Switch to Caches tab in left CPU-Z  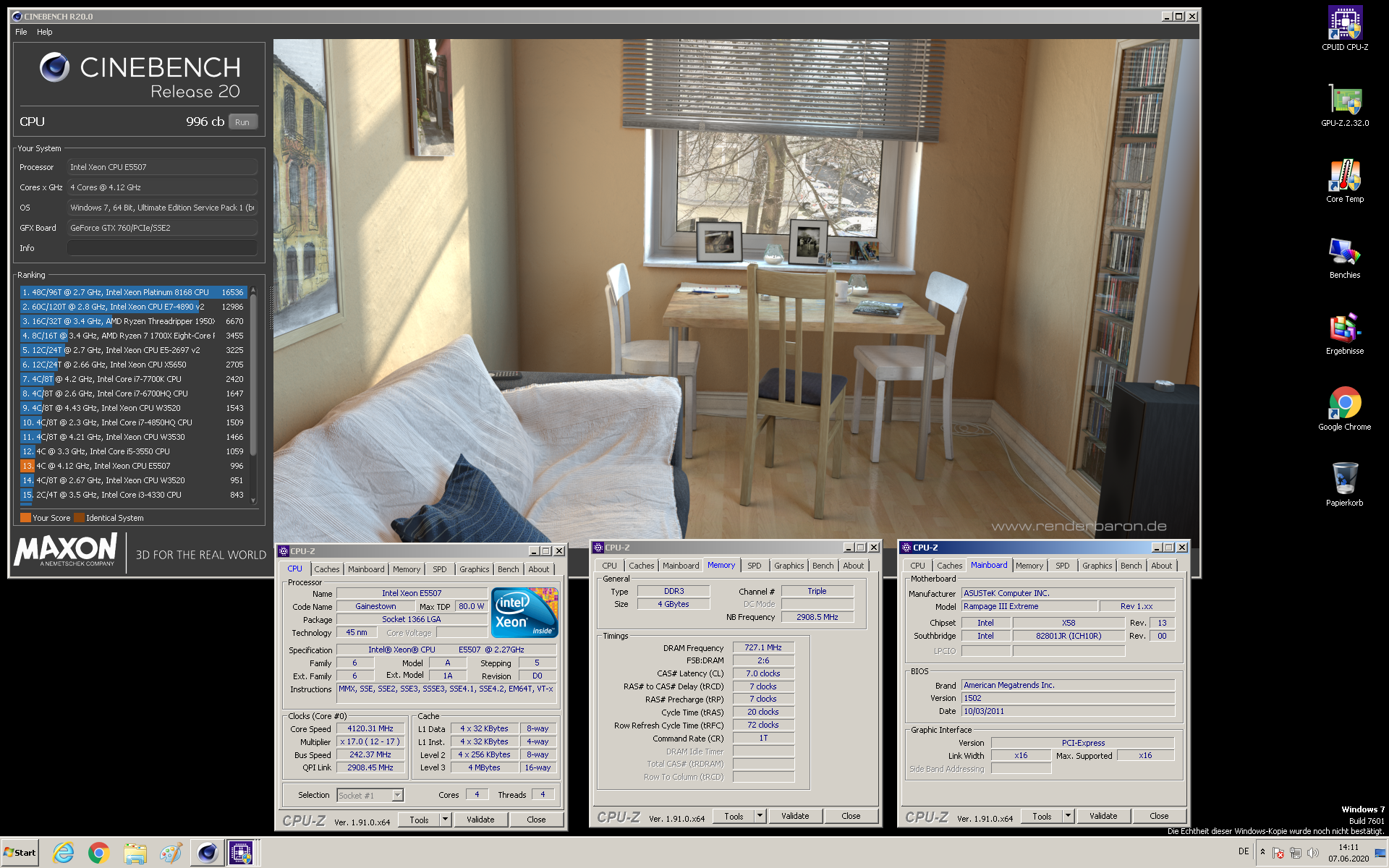coord(327,569)
